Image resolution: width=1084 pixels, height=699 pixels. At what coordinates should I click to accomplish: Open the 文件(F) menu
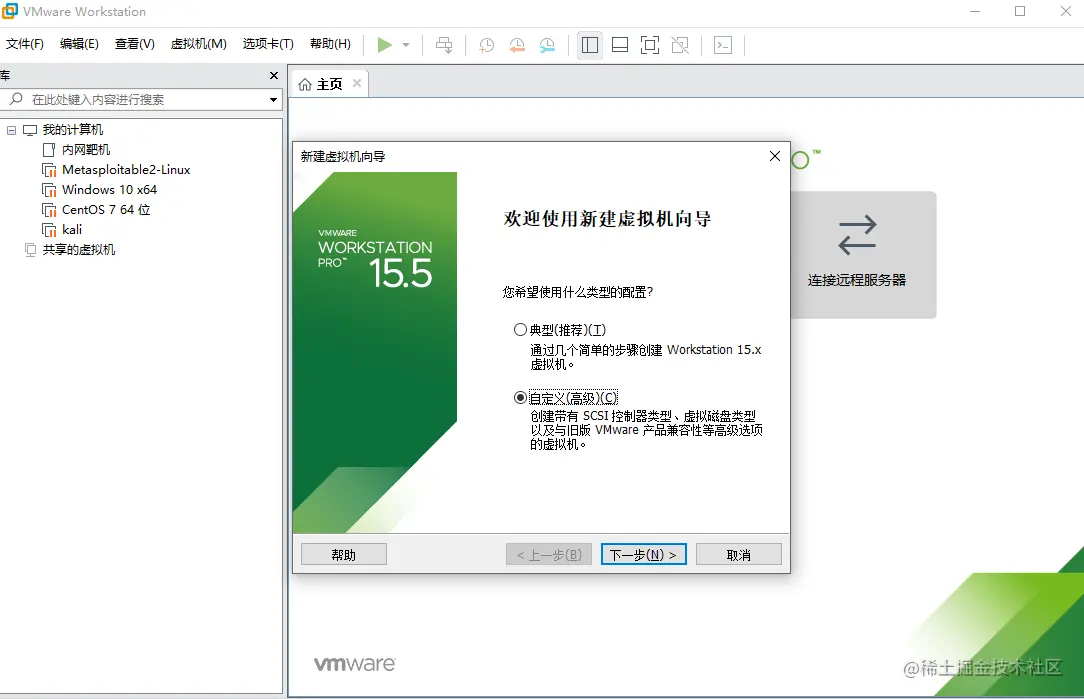pyautogui.click(x=24, y=44)
